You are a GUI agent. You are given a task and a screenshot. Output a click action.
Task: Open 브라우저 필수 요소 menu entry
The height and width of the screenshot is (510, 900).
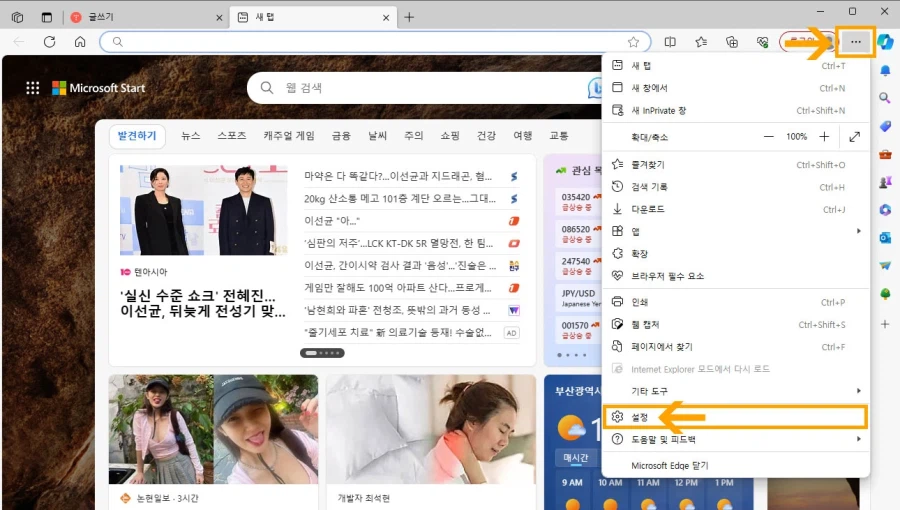pos(735,276)
